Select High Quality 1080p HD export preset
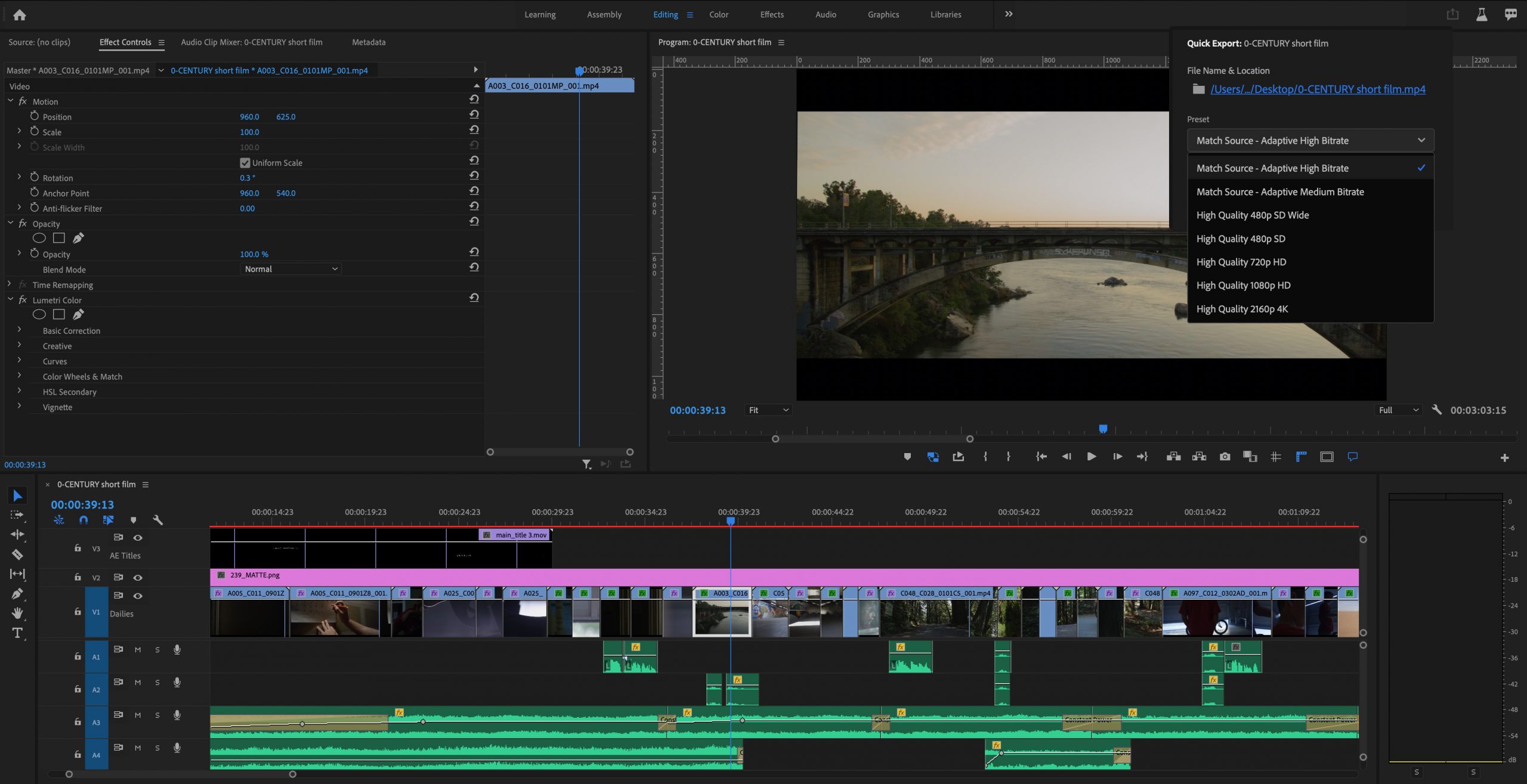 [x=1243, y=285]
